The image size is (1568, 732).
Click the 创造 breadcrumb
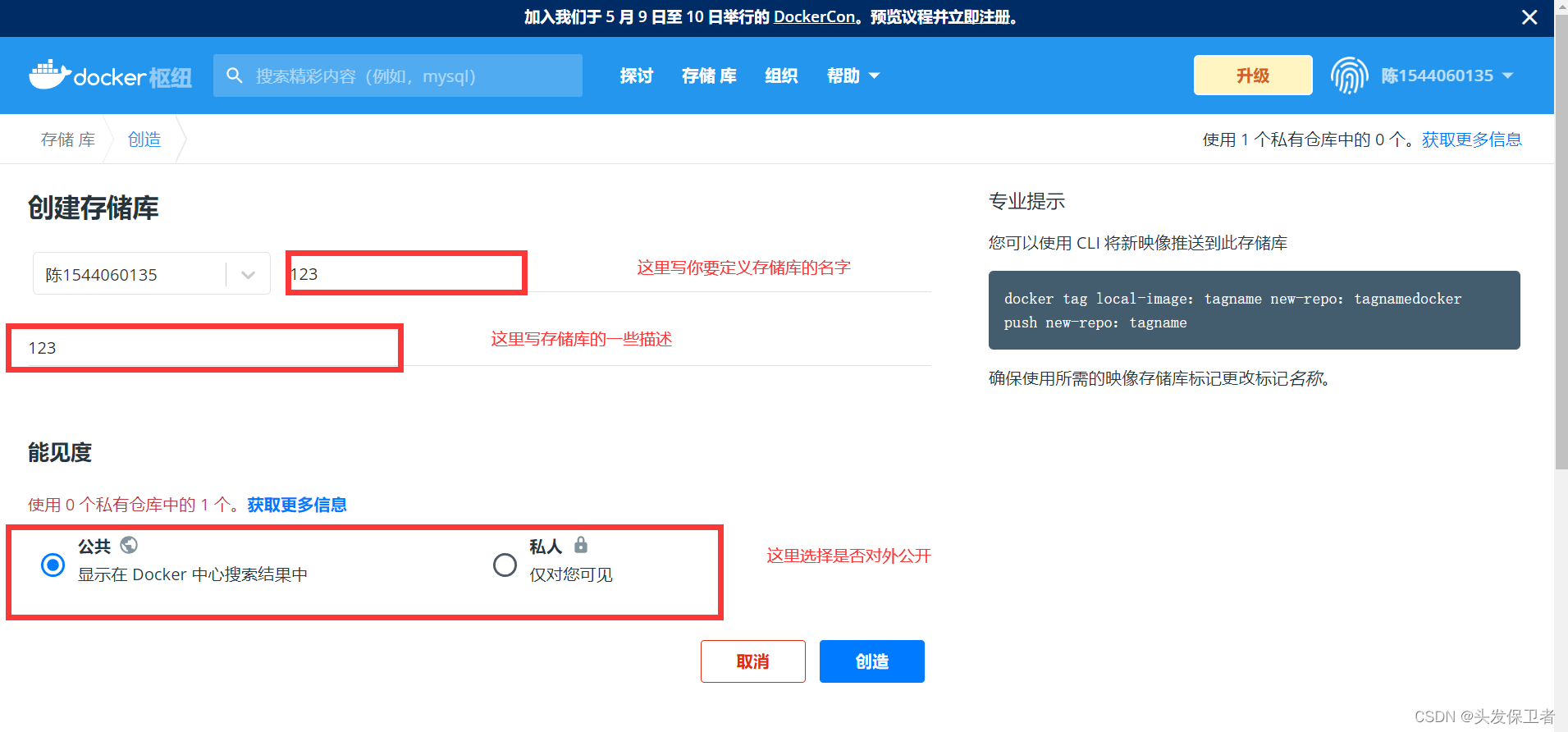pyautogui.click(x=144, y=140)
